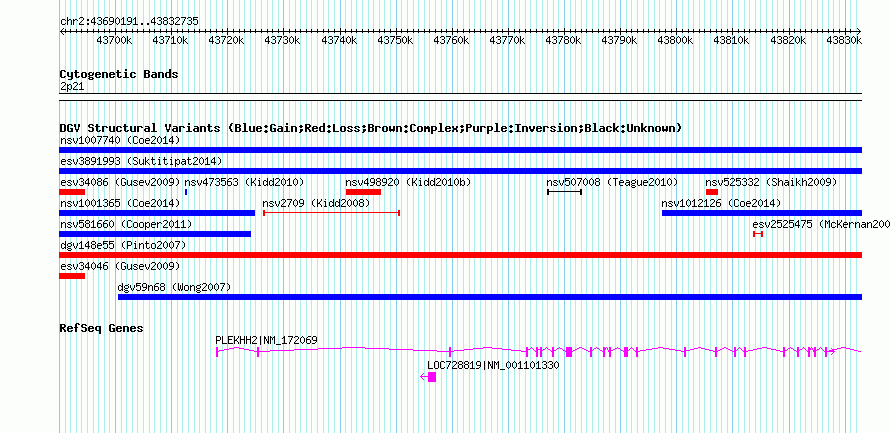Click the red bar under nsv525332
Screen dimensions: 890x433
click(x=712, y=192)
